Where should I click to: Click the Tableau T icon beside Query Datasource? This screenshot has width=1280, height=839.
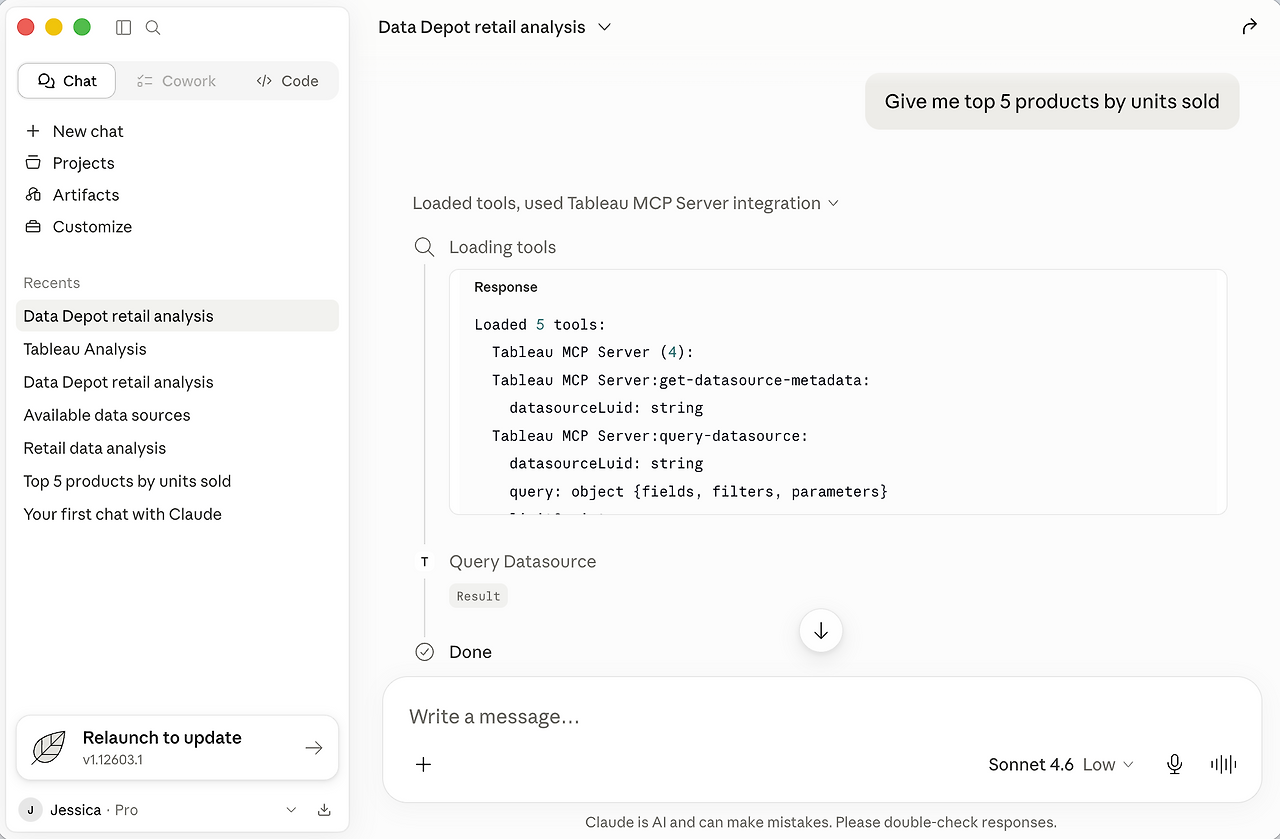(425, 562)
